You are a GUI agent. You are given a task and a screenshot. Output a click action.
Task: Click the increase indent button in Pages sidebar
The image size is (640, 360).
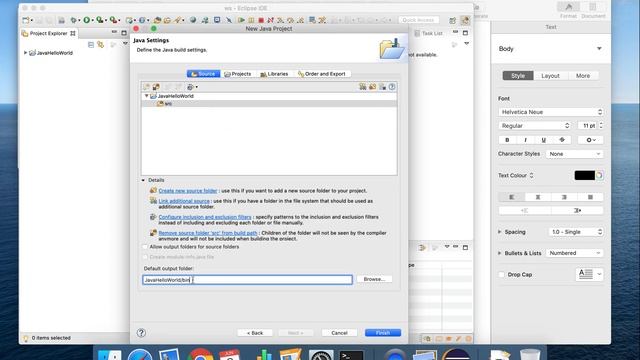(x=577, y=211)
